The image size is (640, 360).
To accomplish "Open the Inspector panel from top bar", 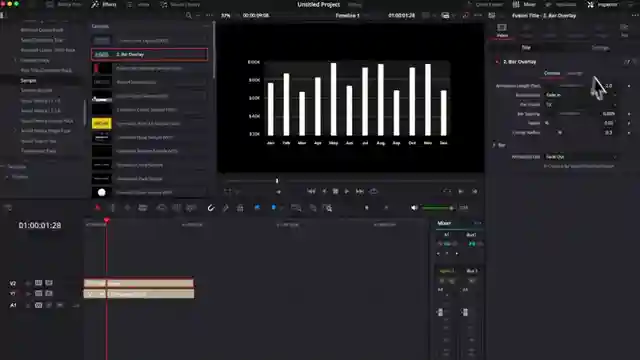I will (x=603, y=4).
